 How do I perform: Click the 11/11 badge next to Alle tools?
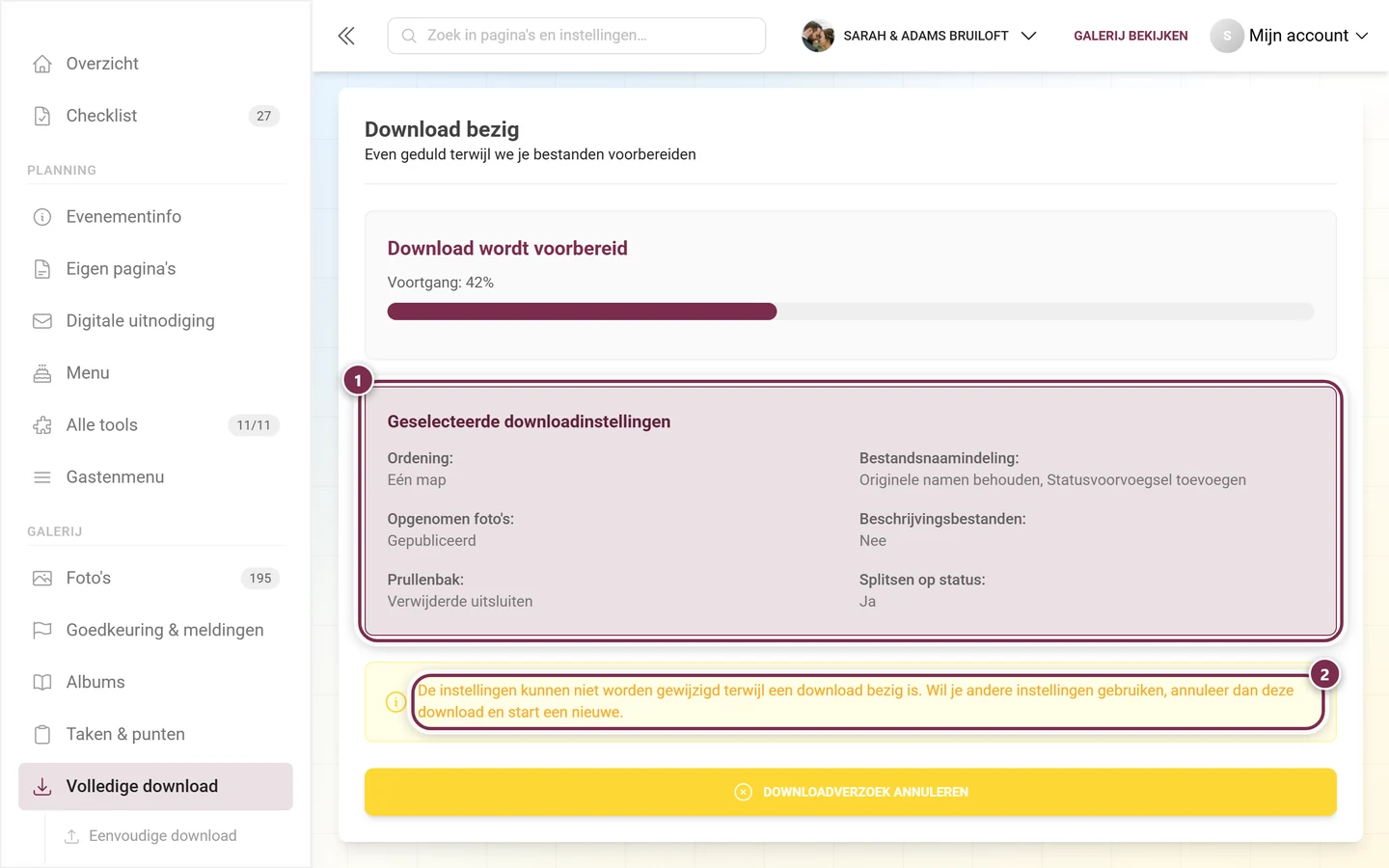point(254,425)
